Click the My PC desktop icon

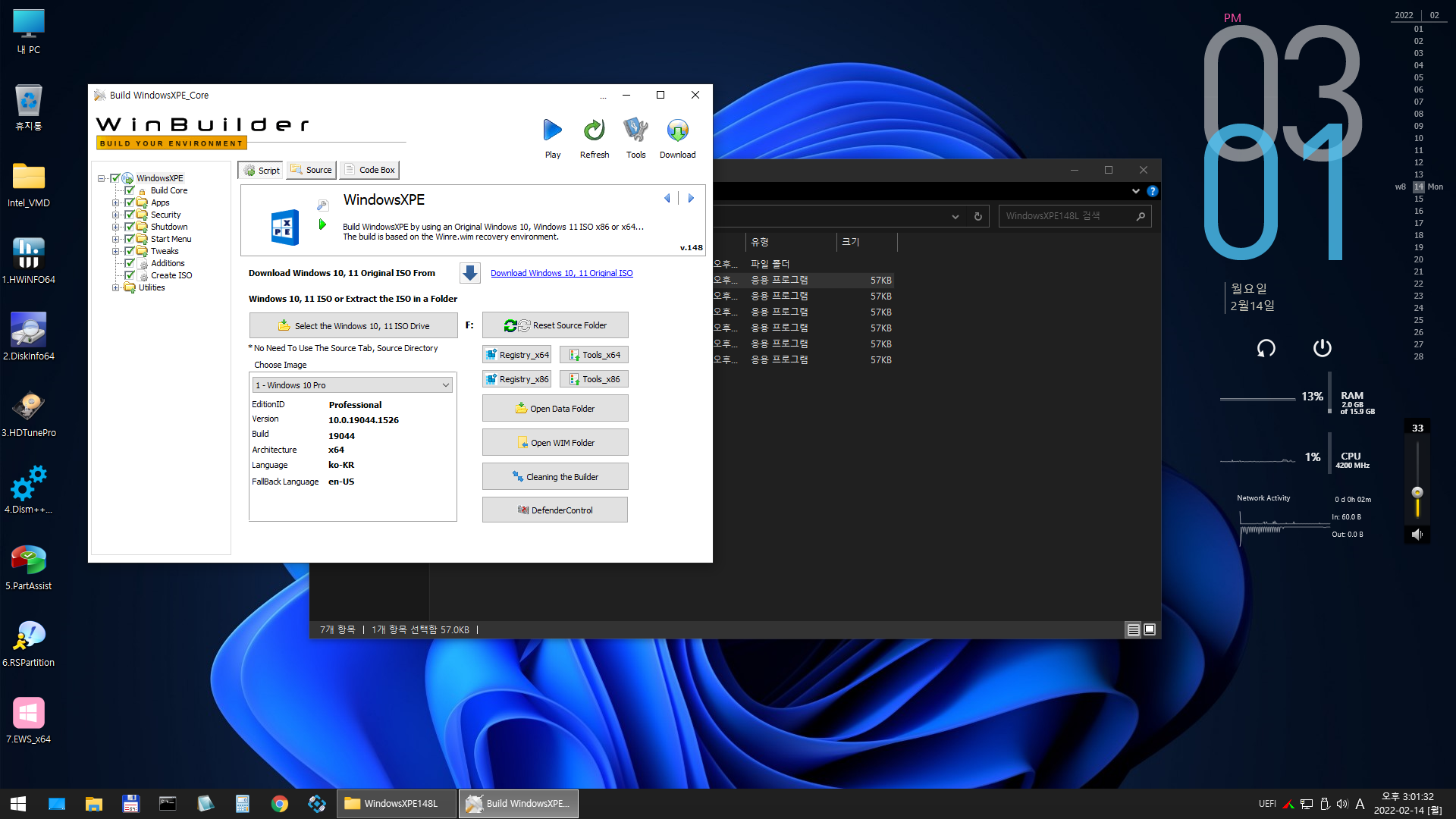tap(29, 32)
